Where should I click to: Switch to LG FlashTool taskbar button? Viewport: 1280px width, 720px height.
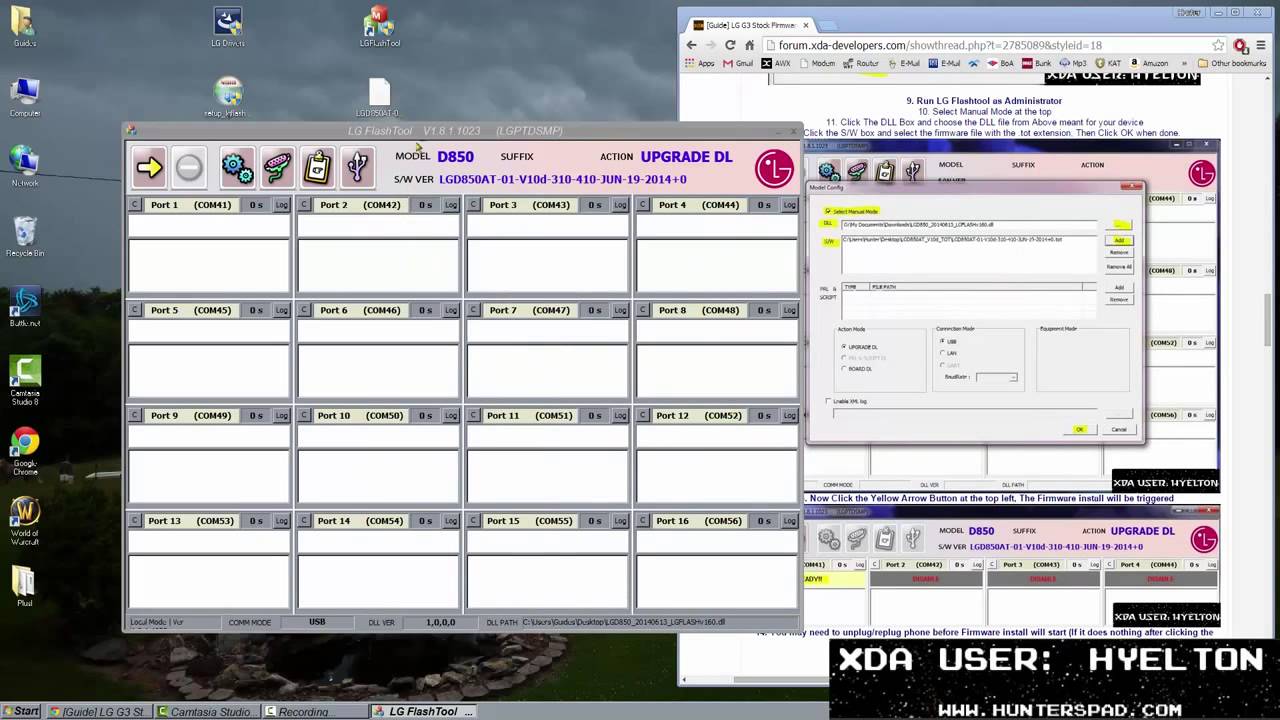(423, 711)
